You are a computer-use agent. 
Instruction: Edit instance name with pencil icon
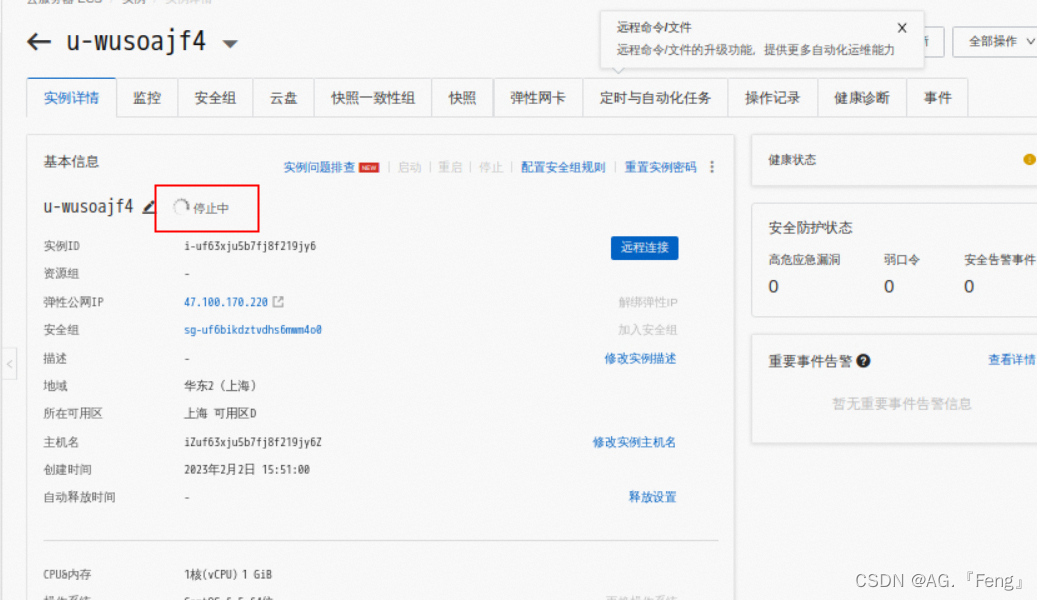pos(149,207)
